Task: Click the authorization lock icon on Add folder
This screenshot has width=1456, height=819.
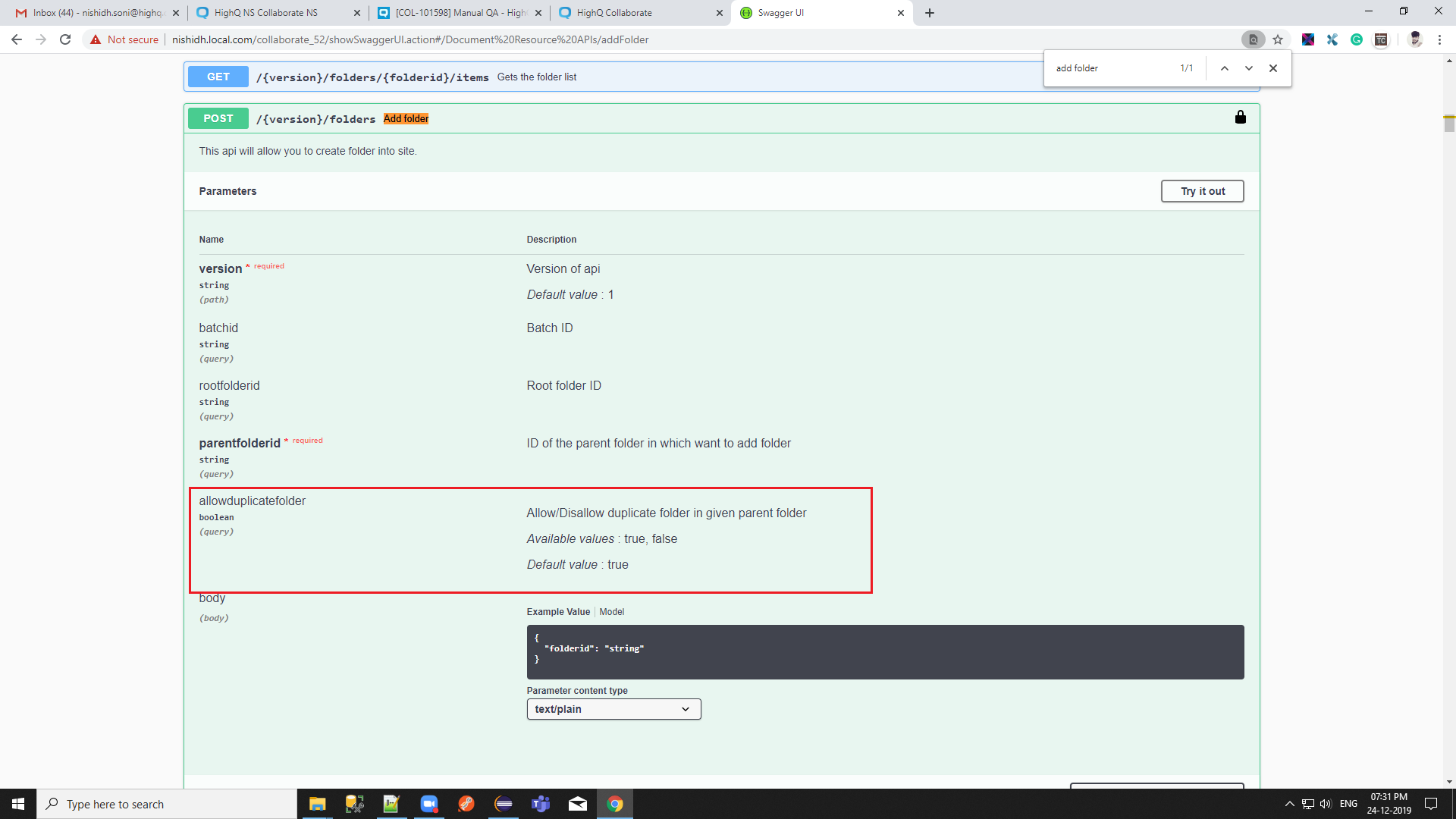Action: (1240, 117)
